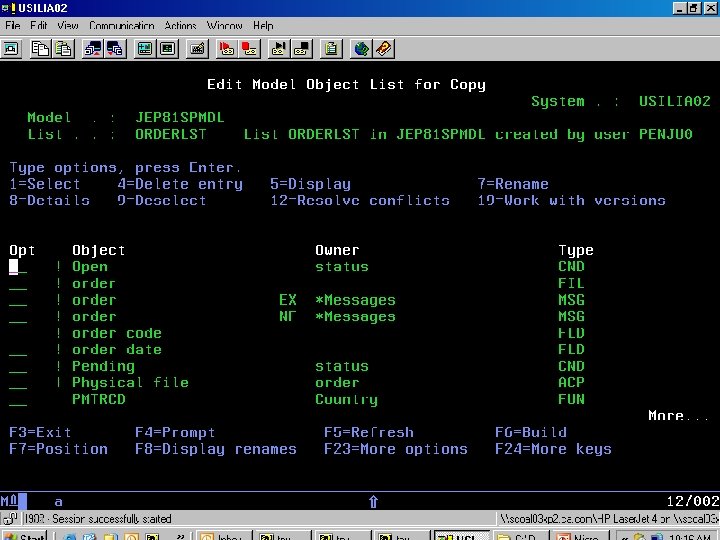Viewport: 720px width, 540px height.
Task: Click the F6=Build function key label
Action: click(x=531, y=433)
